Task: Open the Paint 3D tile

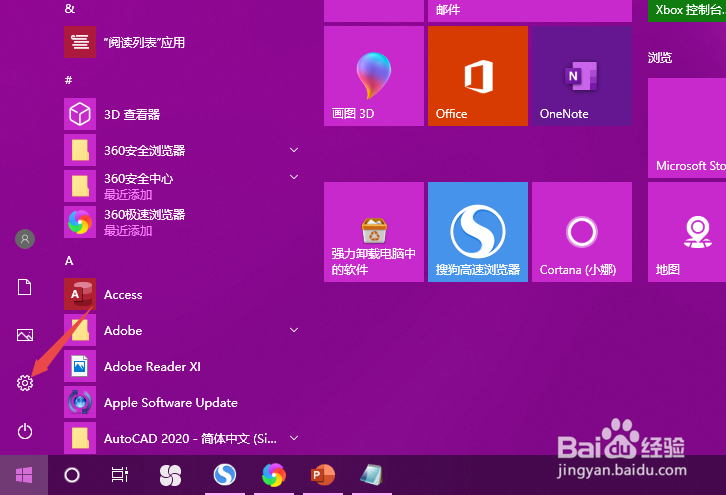Action: (x=374, y=76)
